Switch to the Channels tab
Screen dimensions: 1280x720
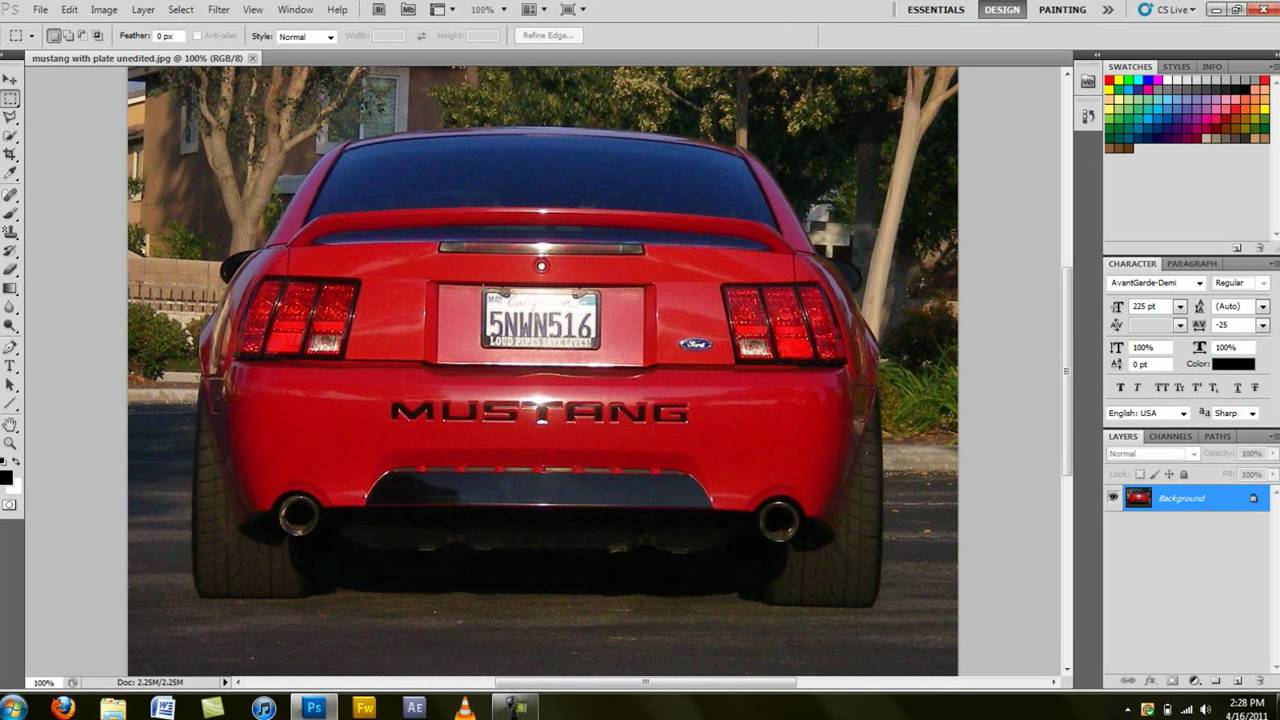coord(1170,436)
